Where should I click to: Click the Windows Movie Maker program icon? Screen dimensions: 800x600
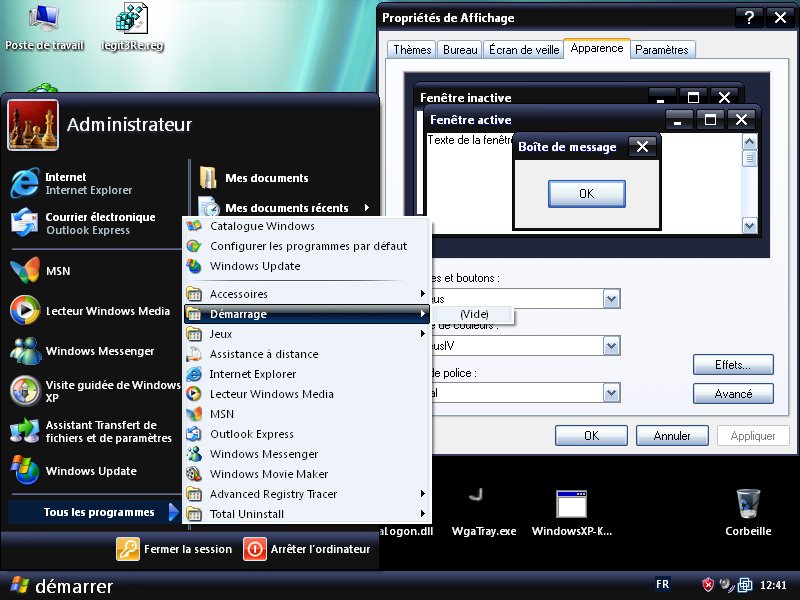194,474
